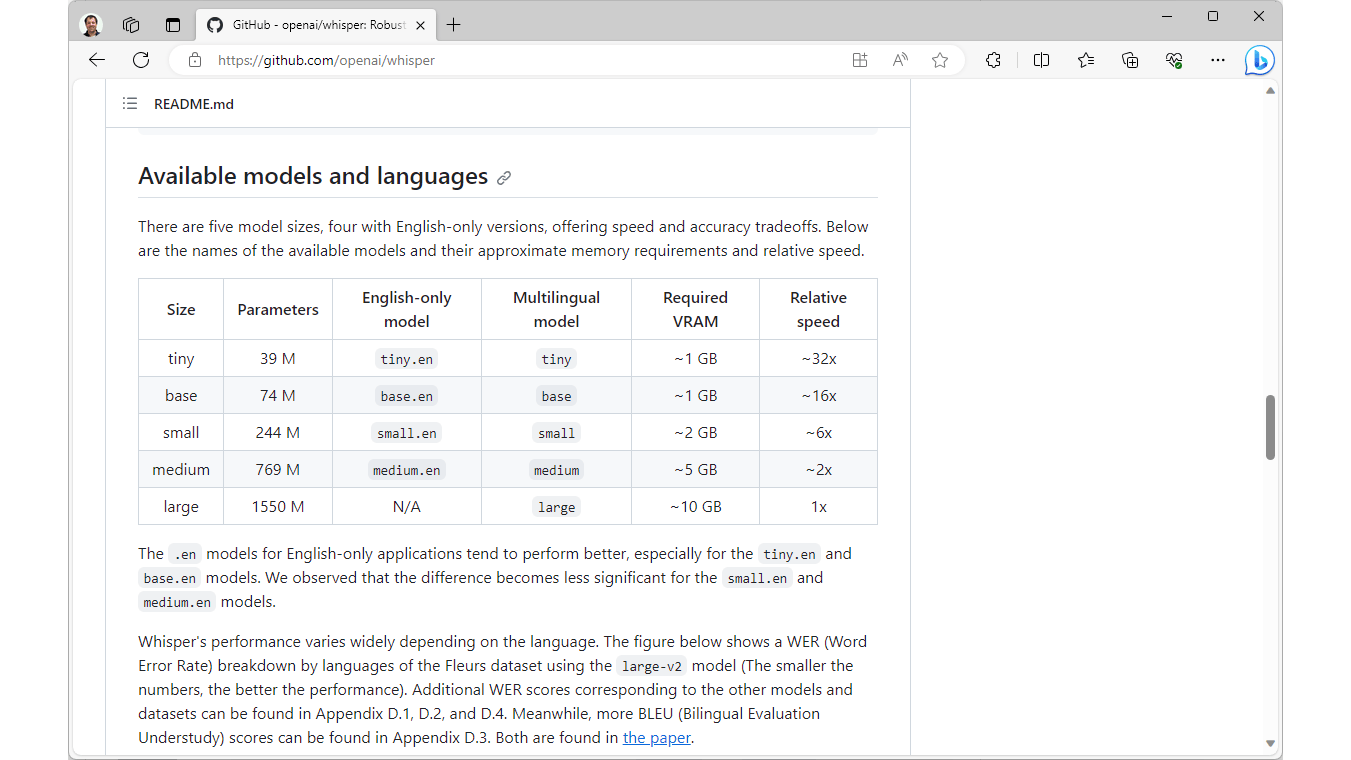Screen dimensions: 1351x760
Task: Click the Required VRAM column header
Action: coord(696,310)
